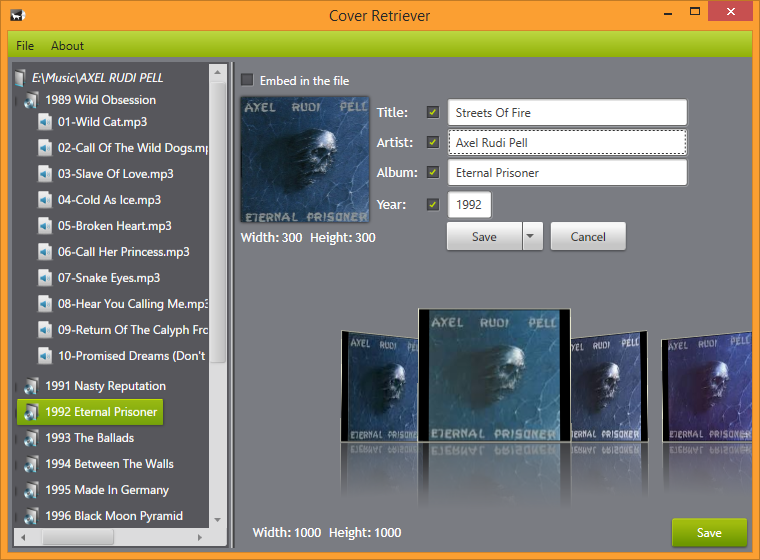The image size is (760, 560).
Task: Click the speaker icon of 05-Broken Heart.mp3
Action: tap(45, 226)
